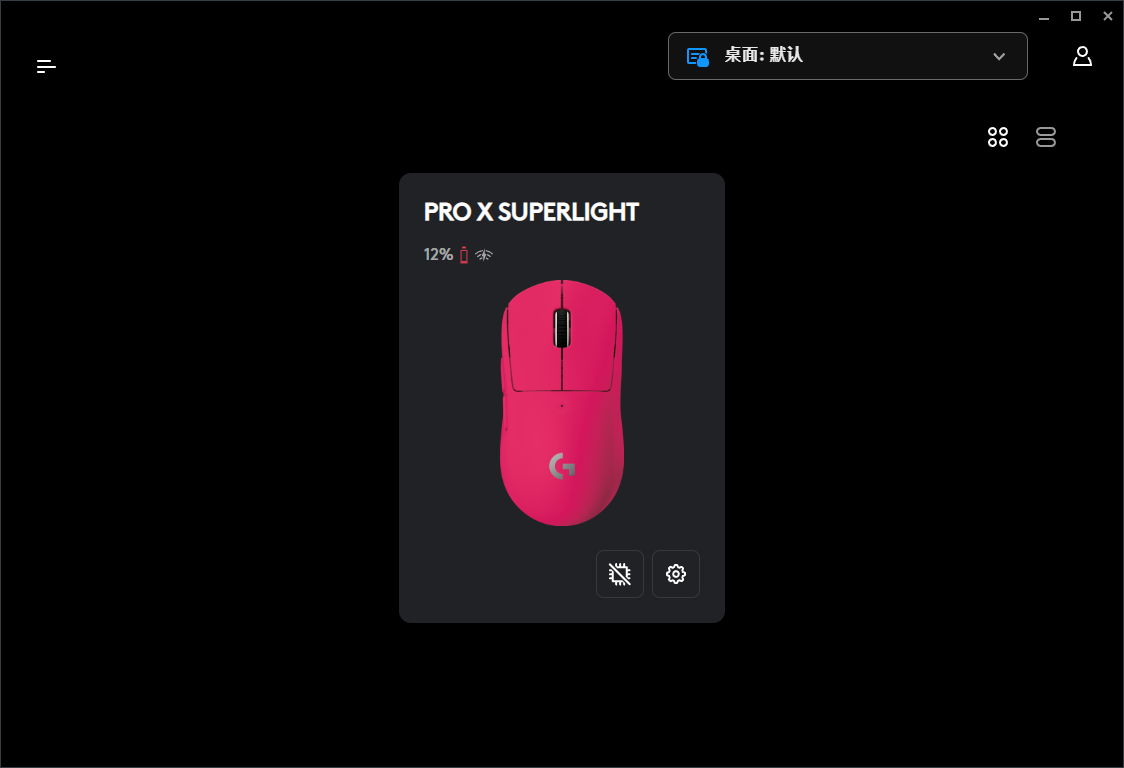Screen dimensions: 1124x768
Task: Switch to list device view
Action: click(1045, 137)
